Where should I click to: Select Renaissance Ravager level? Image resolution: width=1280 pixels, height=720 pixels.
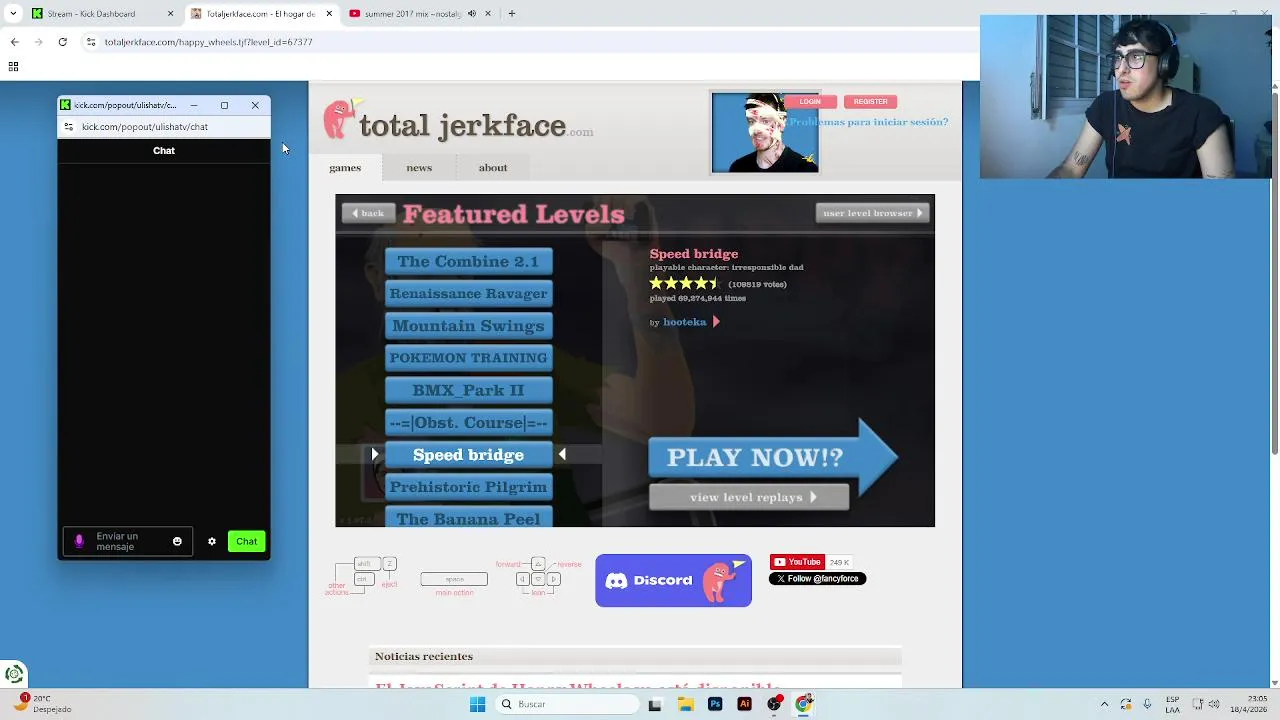click(x=468, y=294)
